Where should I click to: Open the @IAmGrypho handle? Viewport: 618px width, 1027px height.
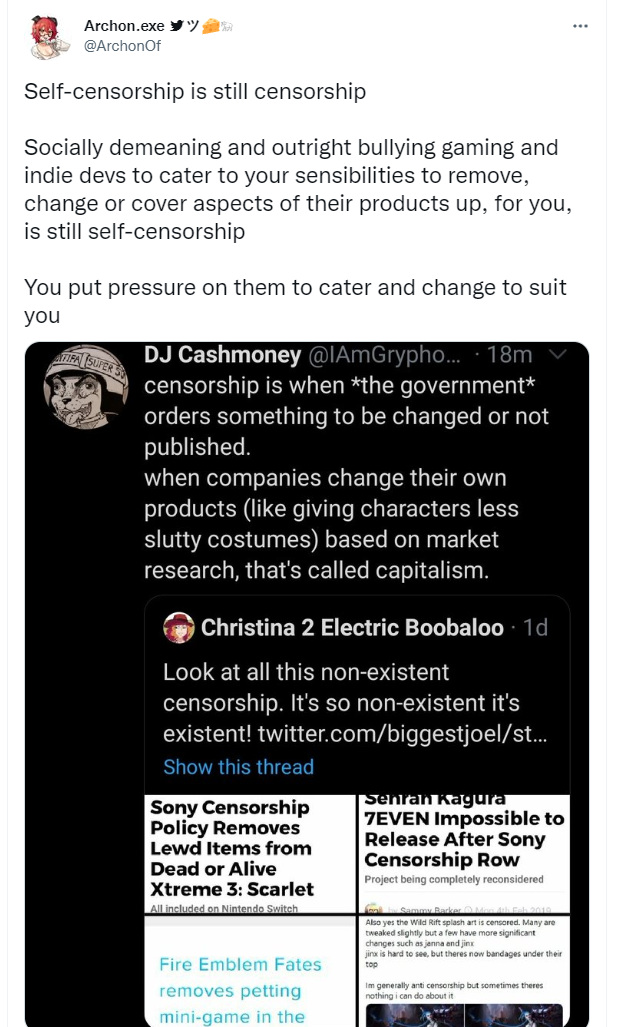point(384,354)
